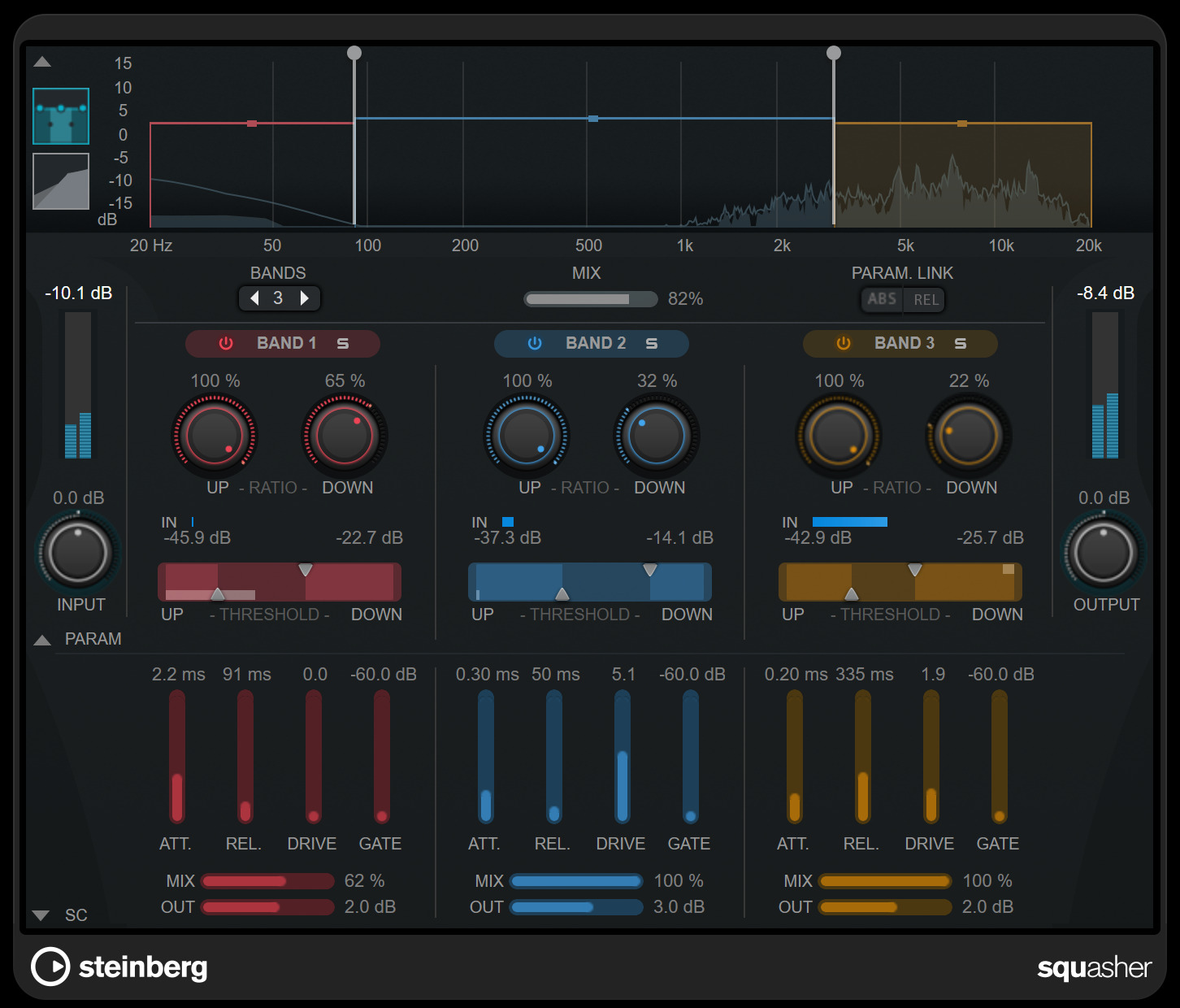The width and height of the screenshot is (1180, 1008).
Task: Click the INPUT gain knob
Action: click(78, 553)
